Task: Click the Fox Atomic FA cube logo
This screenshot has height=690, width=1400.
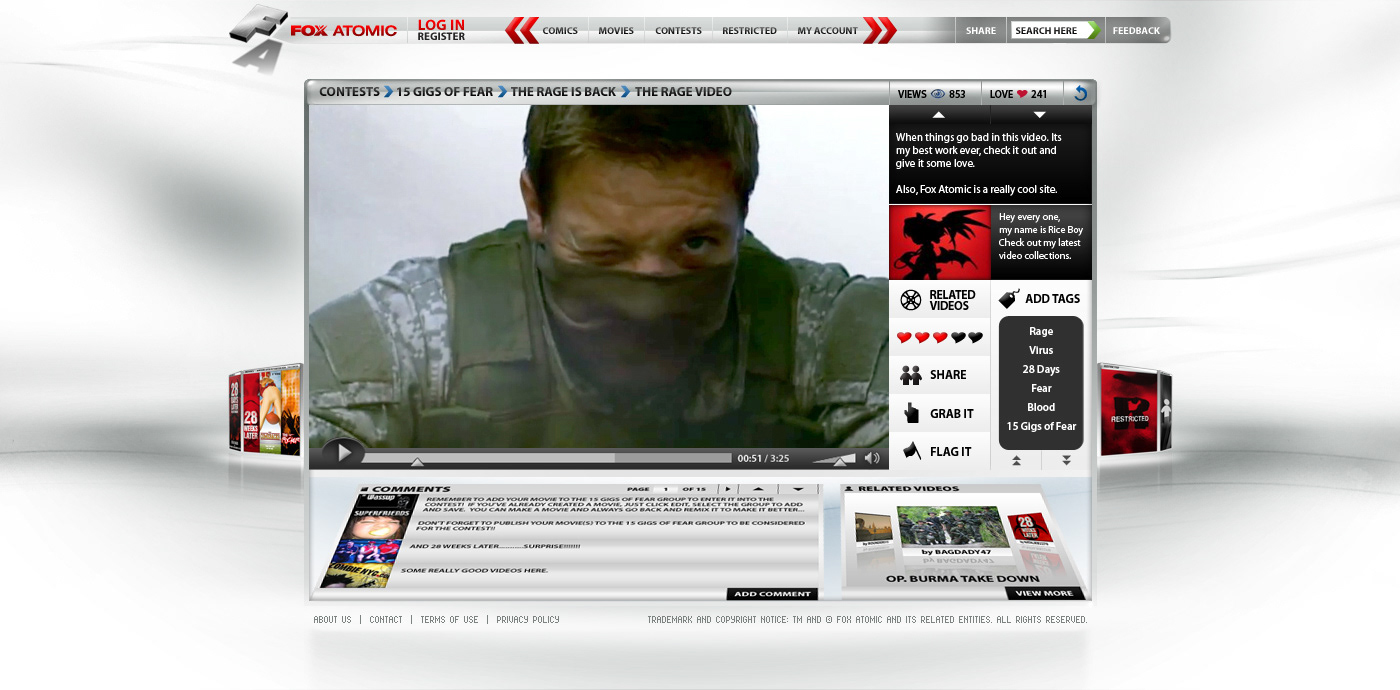Action: pos(258,38)
